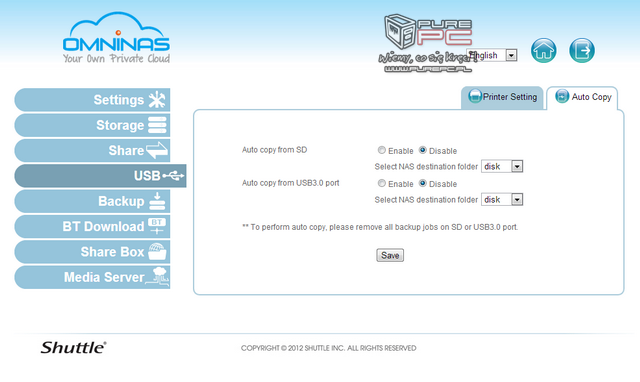
Task: Enable auto copy from USB3.0 port
Action: 382,183
